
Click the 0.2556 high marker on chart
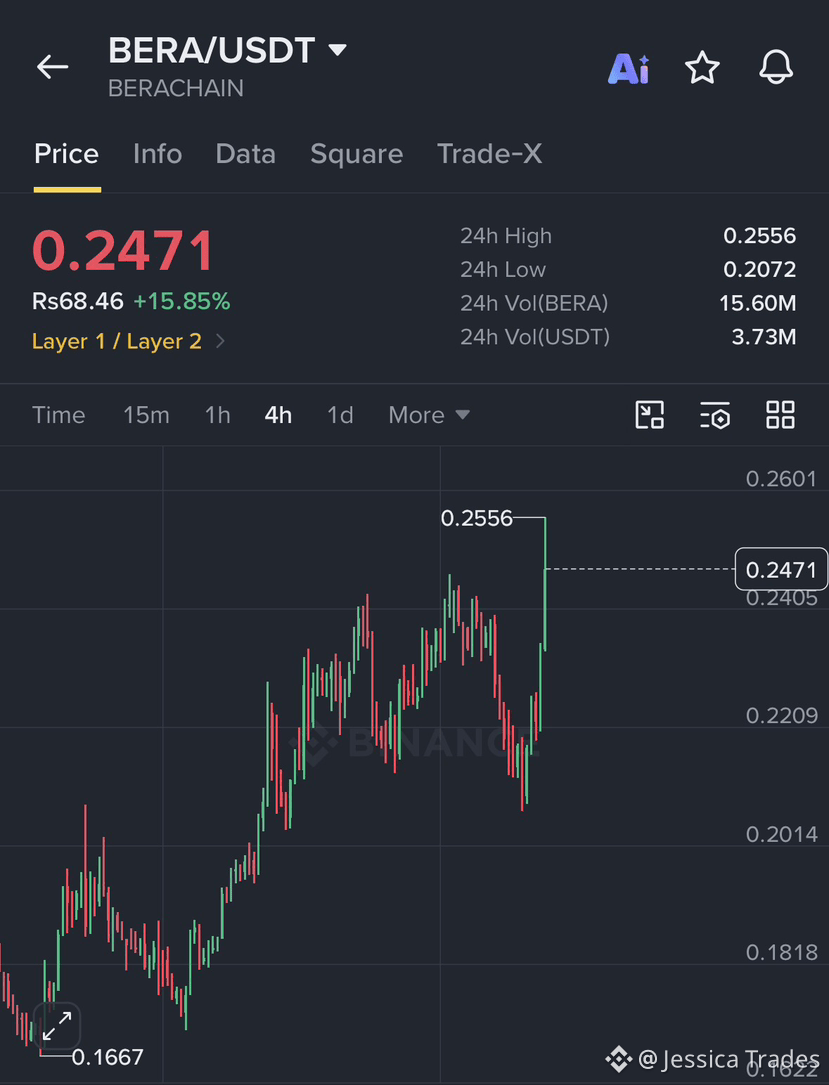click(477, 518)
